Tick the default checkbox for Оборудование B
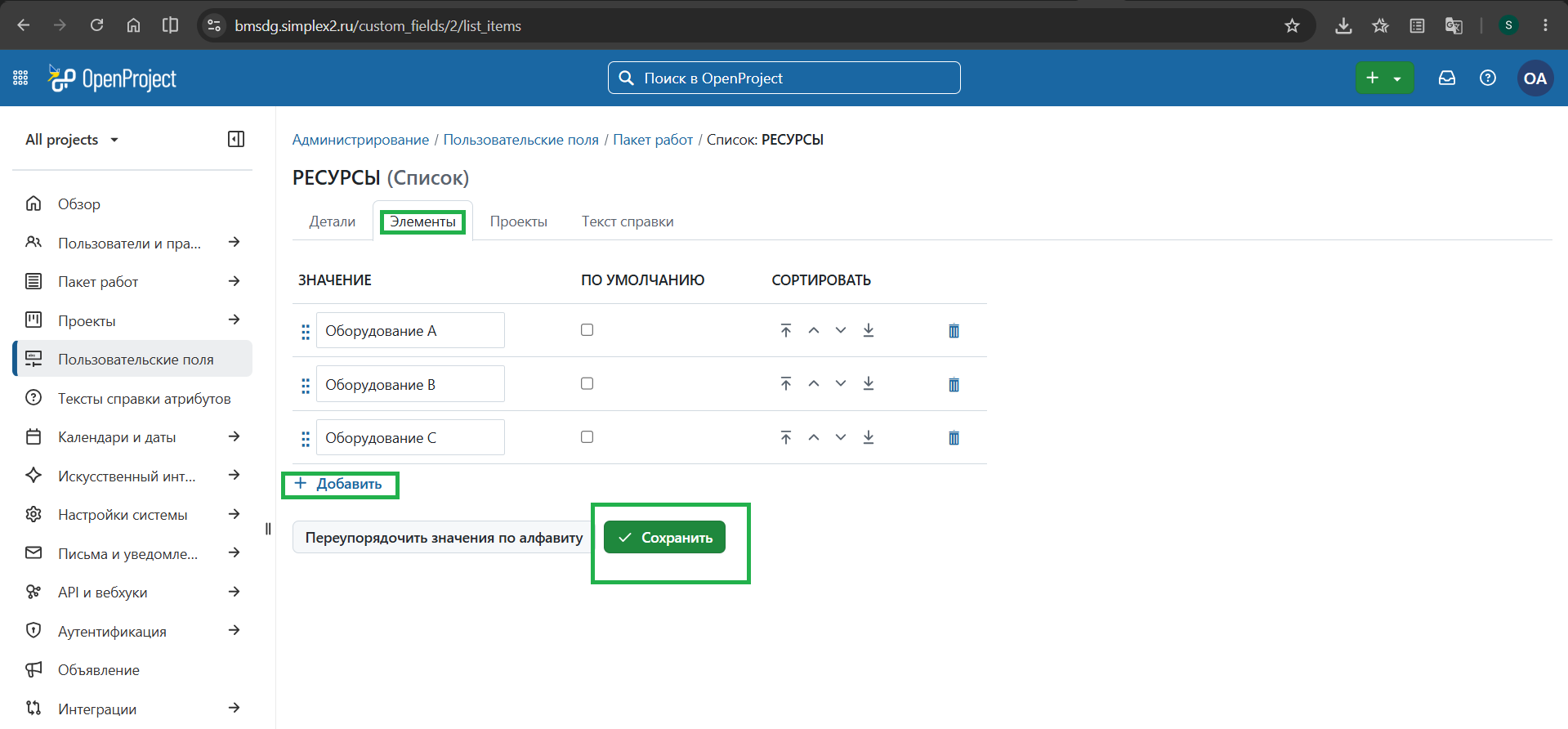Viewport: 1568px width, 729px height. (x=587, y=383)
